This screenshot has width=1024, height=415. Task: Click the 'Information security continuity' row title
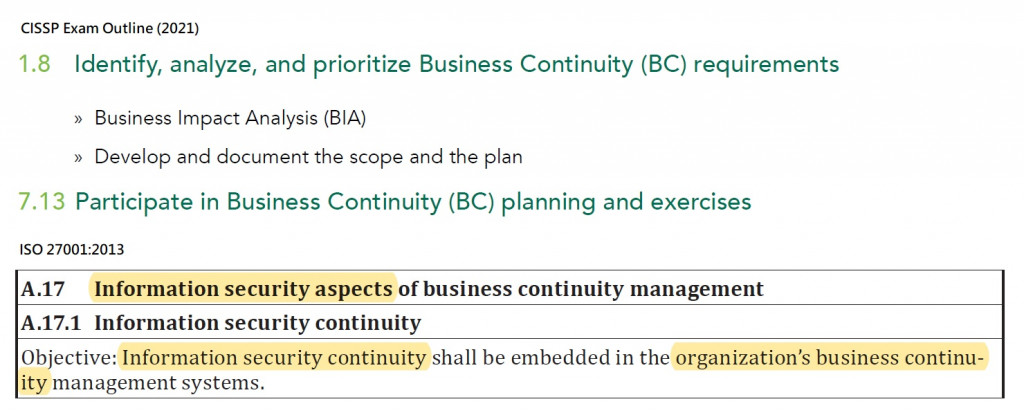(x=258, y=323)
